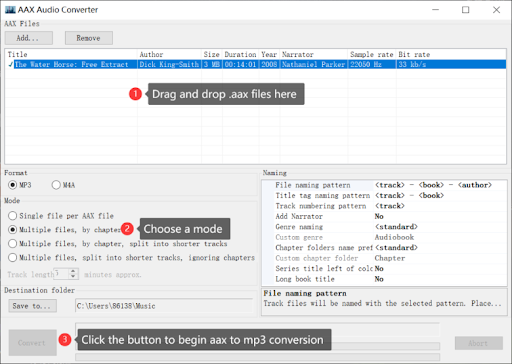
Task: Click the red step 1 badge
Action: [135, 94]
